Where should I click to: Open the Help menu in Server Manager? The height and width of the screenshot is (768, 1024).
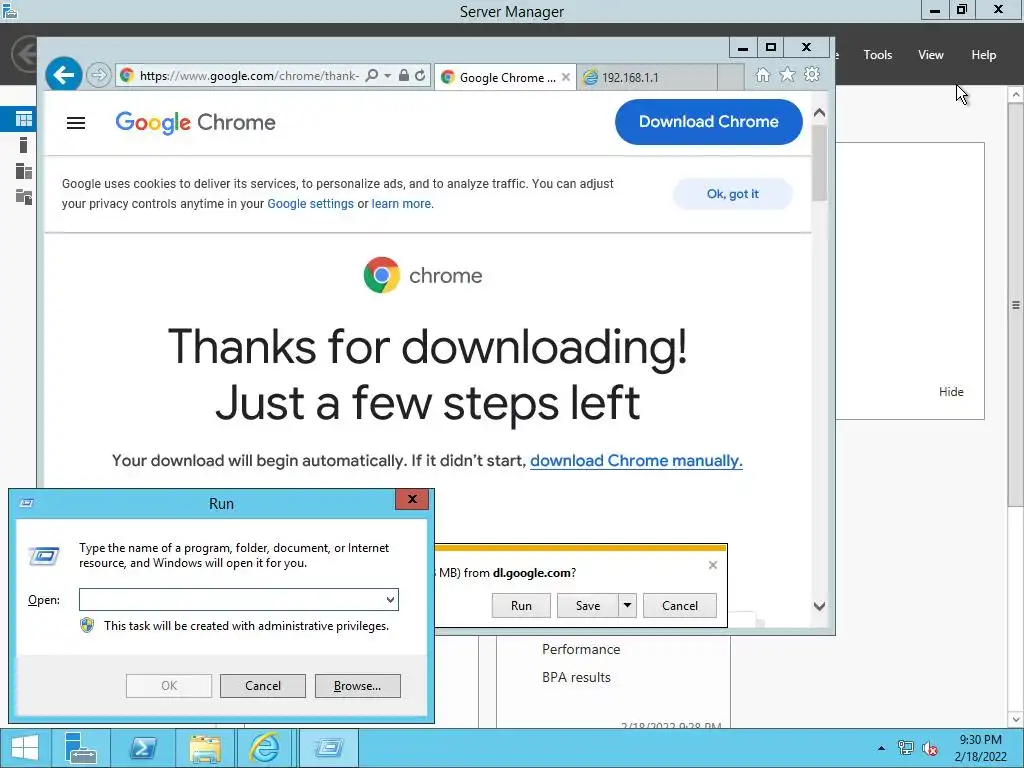pyautogui.click(x=983, y=55)
